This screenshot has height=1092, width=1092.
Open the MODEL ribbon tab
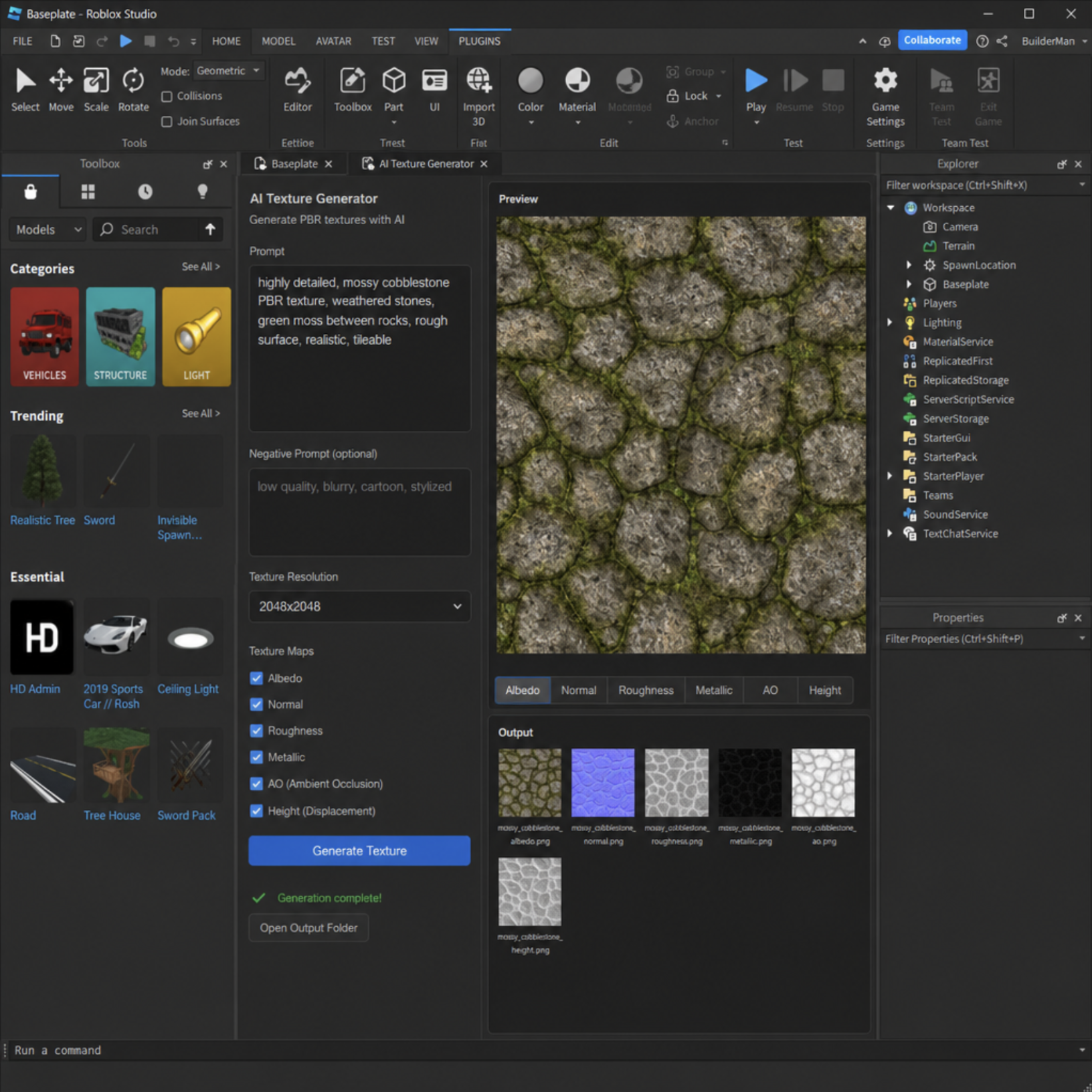tap(278, 41)
